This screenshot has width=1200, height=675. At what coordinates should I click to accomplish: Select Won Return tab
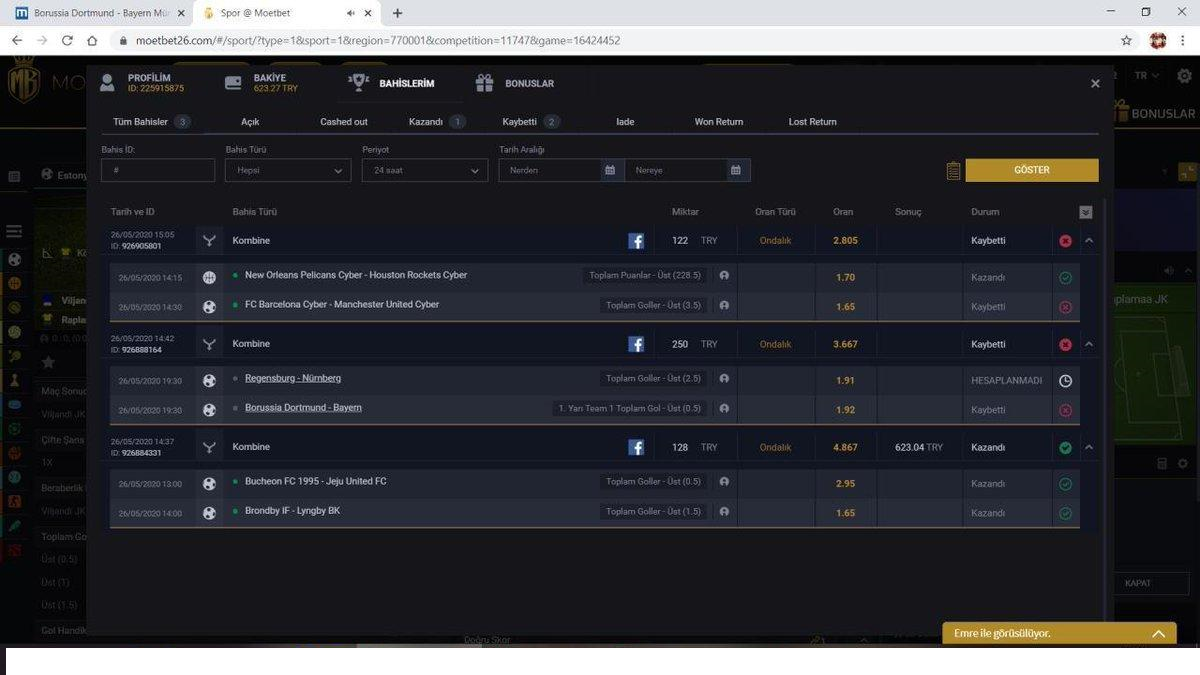tap(719, 122)
